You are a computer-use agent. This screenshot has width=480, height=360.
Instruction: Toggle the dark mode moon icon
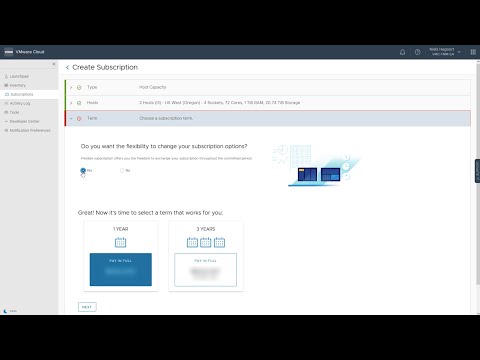coord(5,311)
